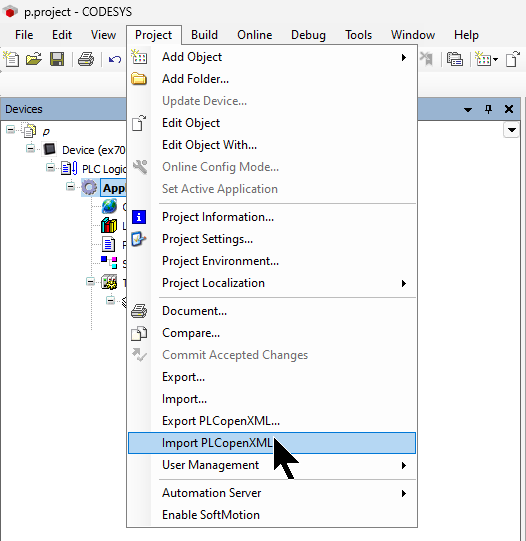
Task: Choose Compare... menu entry
Action: pyautogui.click(x=272, y=333)
